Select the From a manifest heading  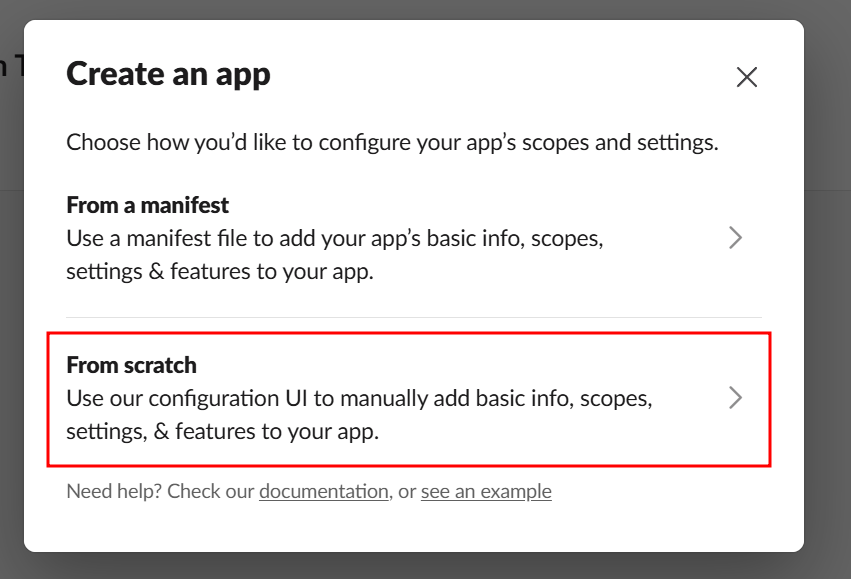pyautogui.click(x=148, y=205)
